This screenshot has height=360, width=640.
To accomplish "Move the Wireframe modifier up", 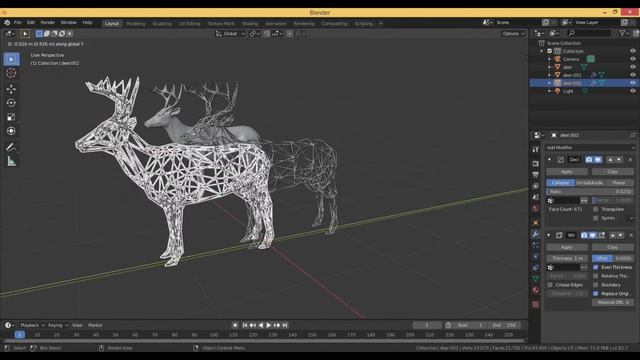I will pos(612,236).
